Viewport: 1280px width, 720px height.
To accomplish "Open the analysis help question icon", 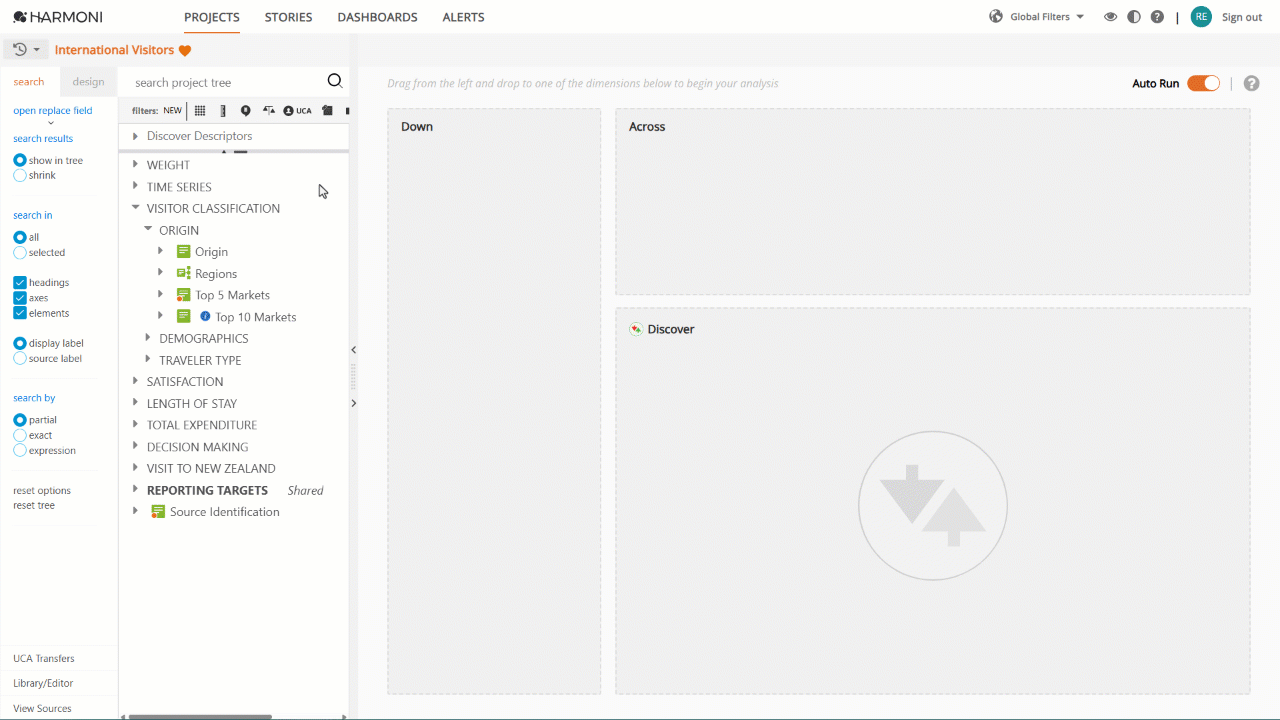I will (1251, 83).
